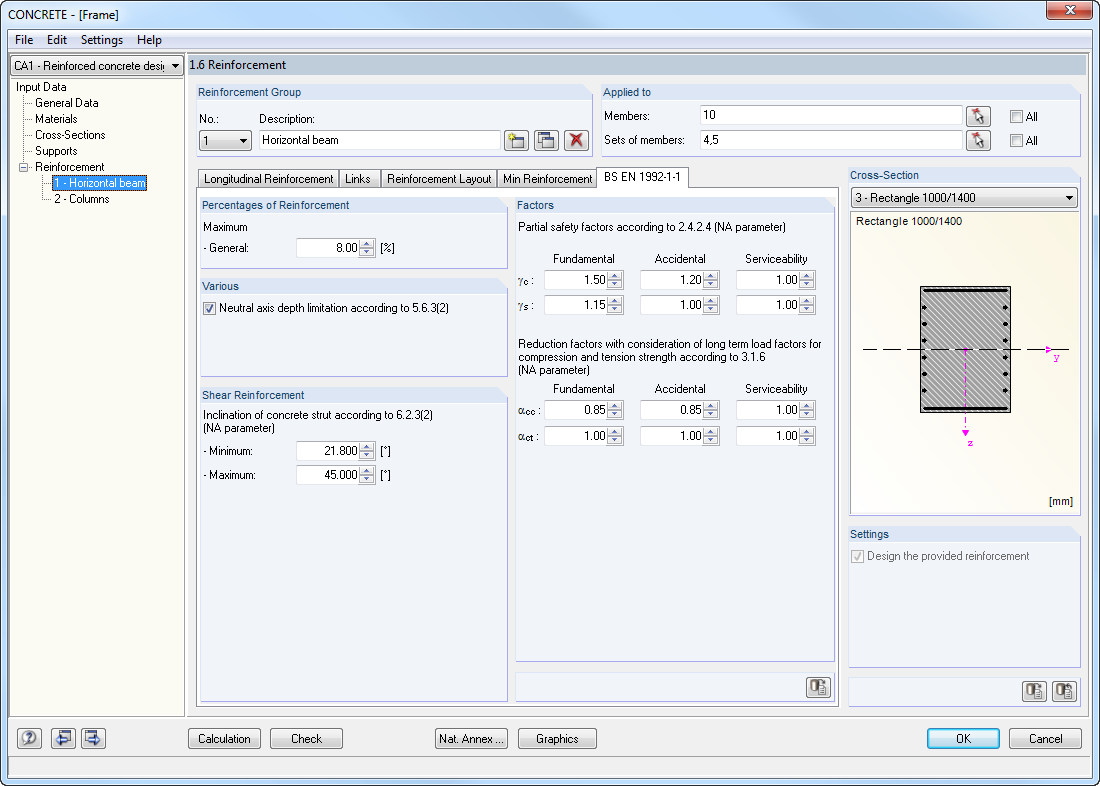This screenshot has height=786, width=1100.
Task: Delete the Horizontal beam reinforcement group
Action: coord(576,140)
